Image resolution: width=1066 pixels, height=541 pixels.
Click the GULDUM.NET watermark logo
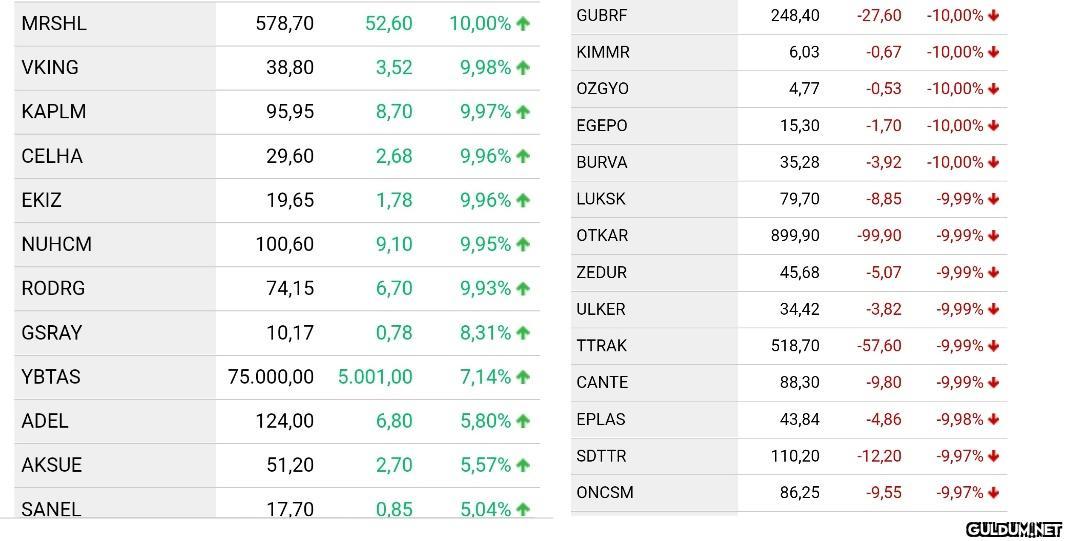point(1013,529)
